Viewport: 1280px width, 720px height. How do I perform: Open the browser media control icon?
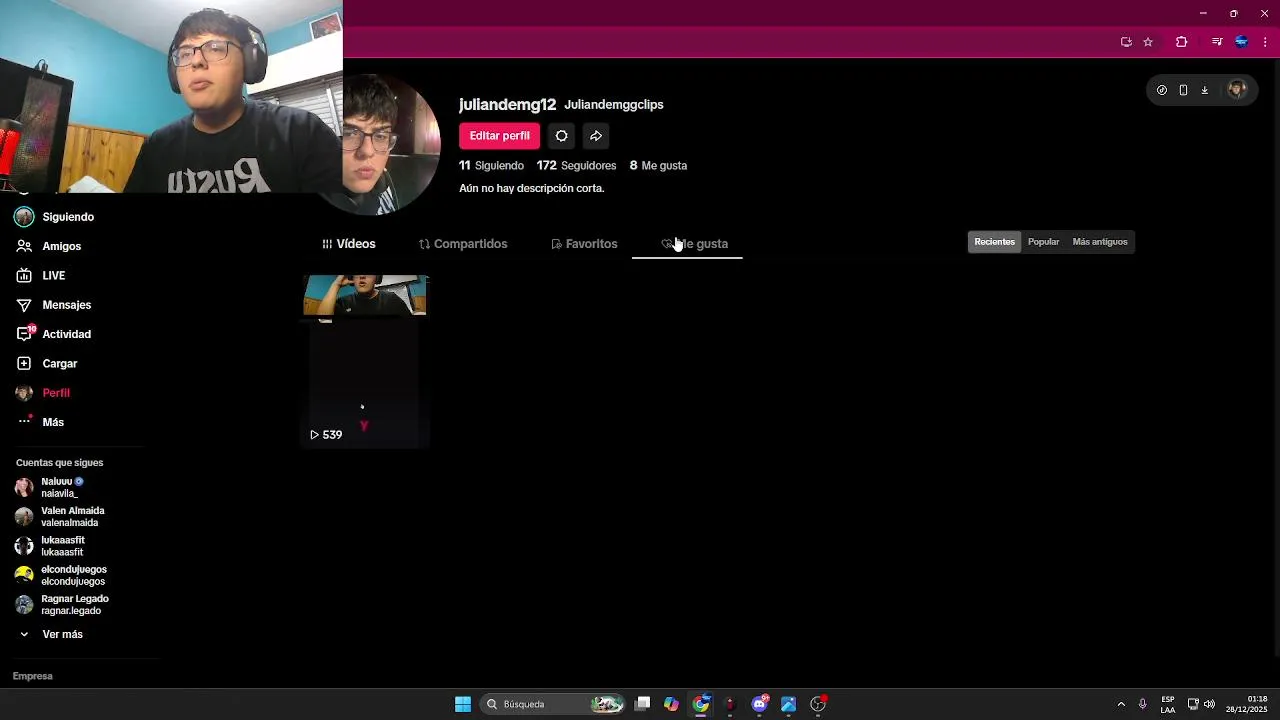(1217, 42)
